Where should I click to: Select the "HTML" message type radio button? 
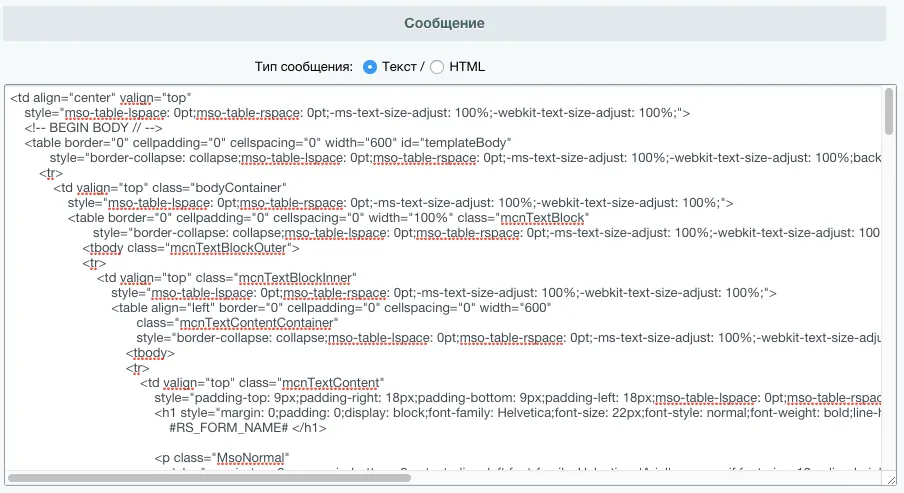(x=437, y=67)
